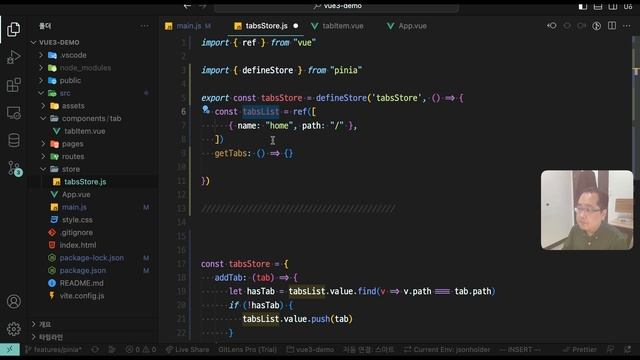
Task: Split the editor to the right
Action: click(612, 26)
